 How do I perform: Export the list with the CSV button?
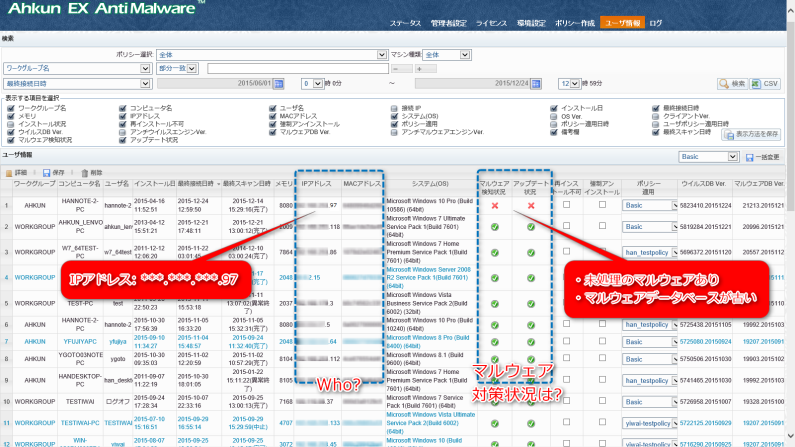(765, 84)
